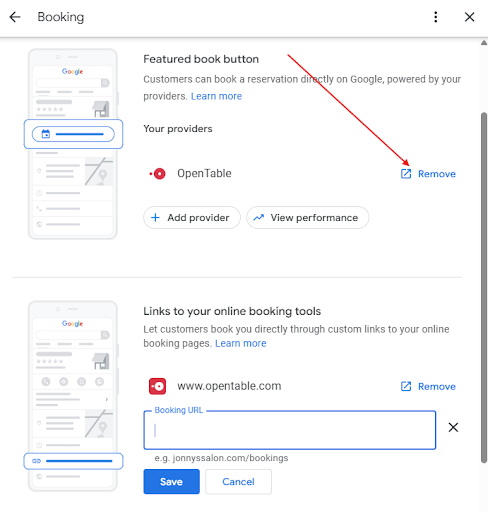Click the www.opentable.com link text
488x512 pixels.
229,386
